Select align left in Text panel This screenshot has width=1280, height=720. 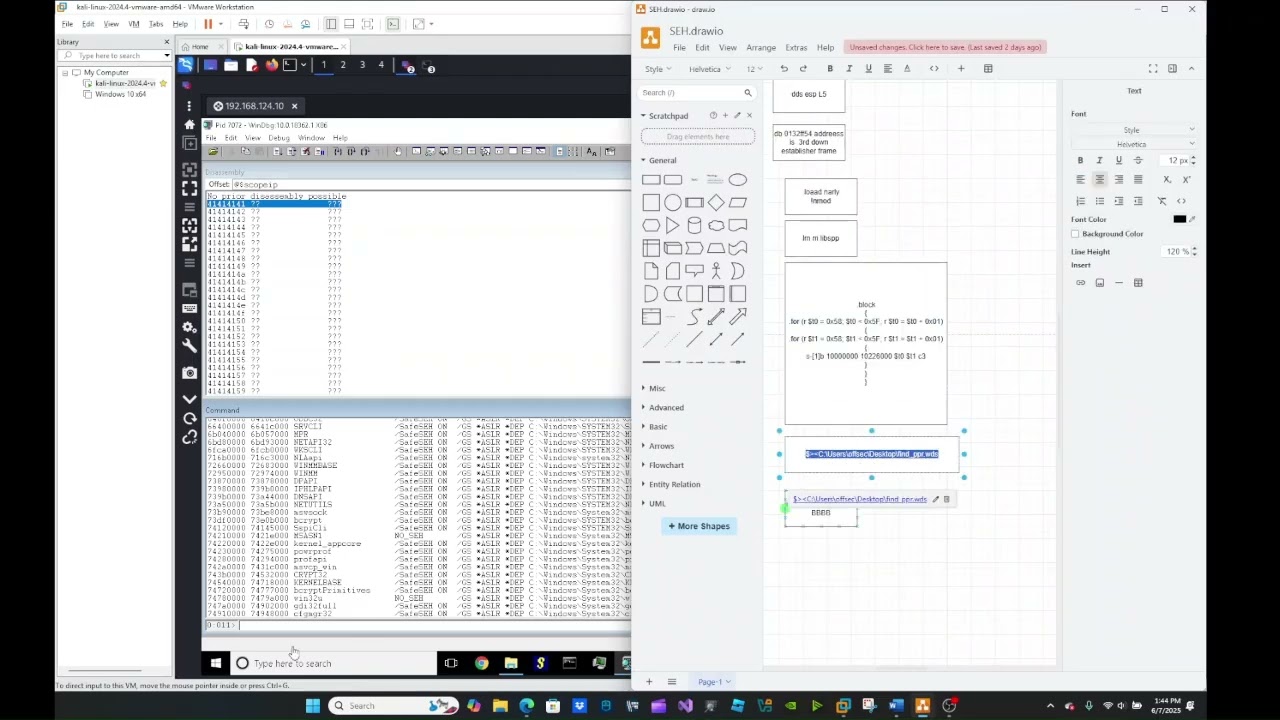click(1080, 179)
